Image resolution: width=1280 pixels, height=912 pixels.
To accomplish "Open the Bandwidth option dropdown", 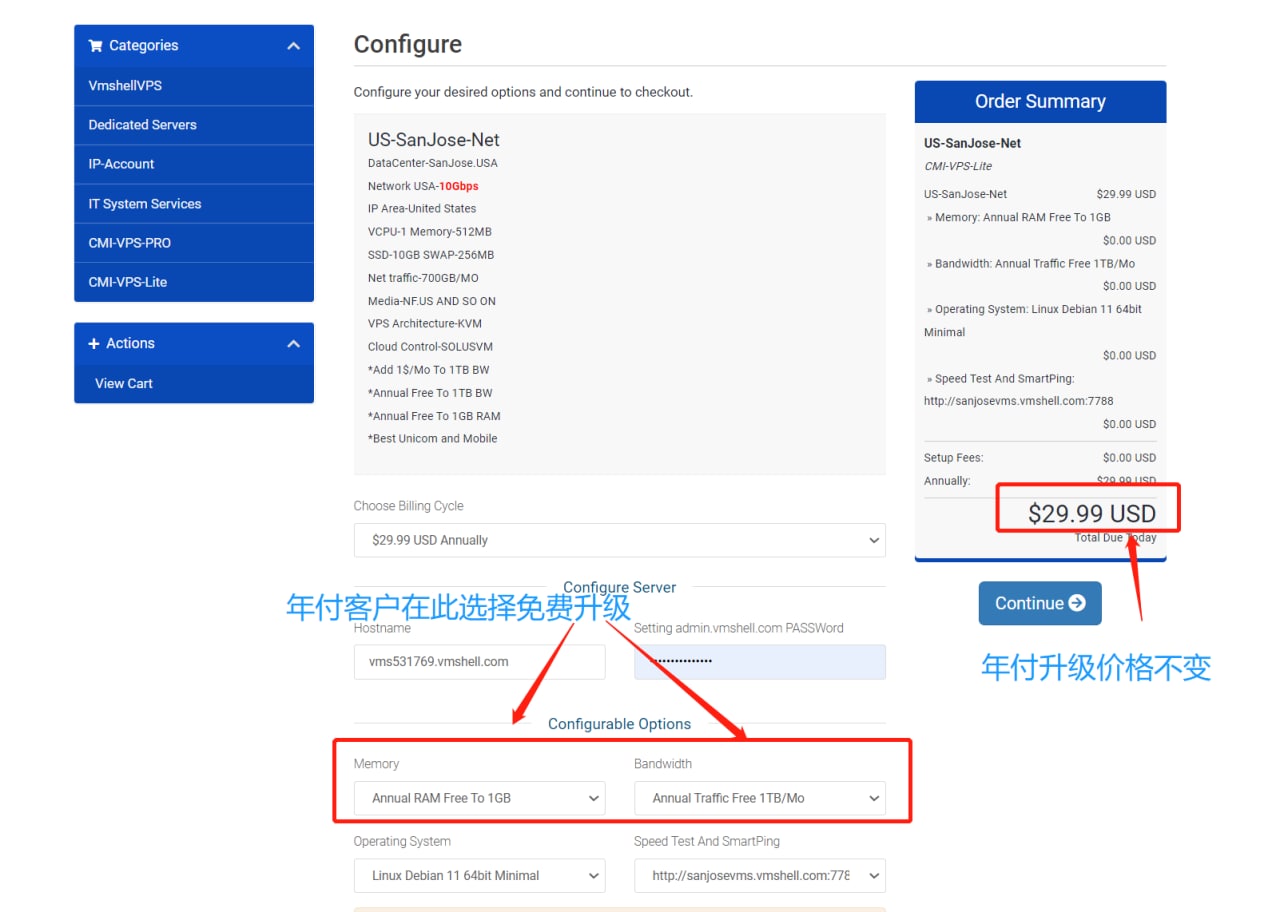I will (x=759, y=798).
